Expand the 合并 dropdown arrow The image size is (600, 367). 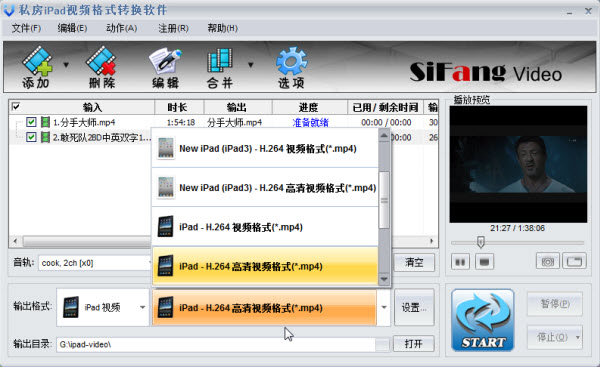pyautogui.click(x=251, y=65)
